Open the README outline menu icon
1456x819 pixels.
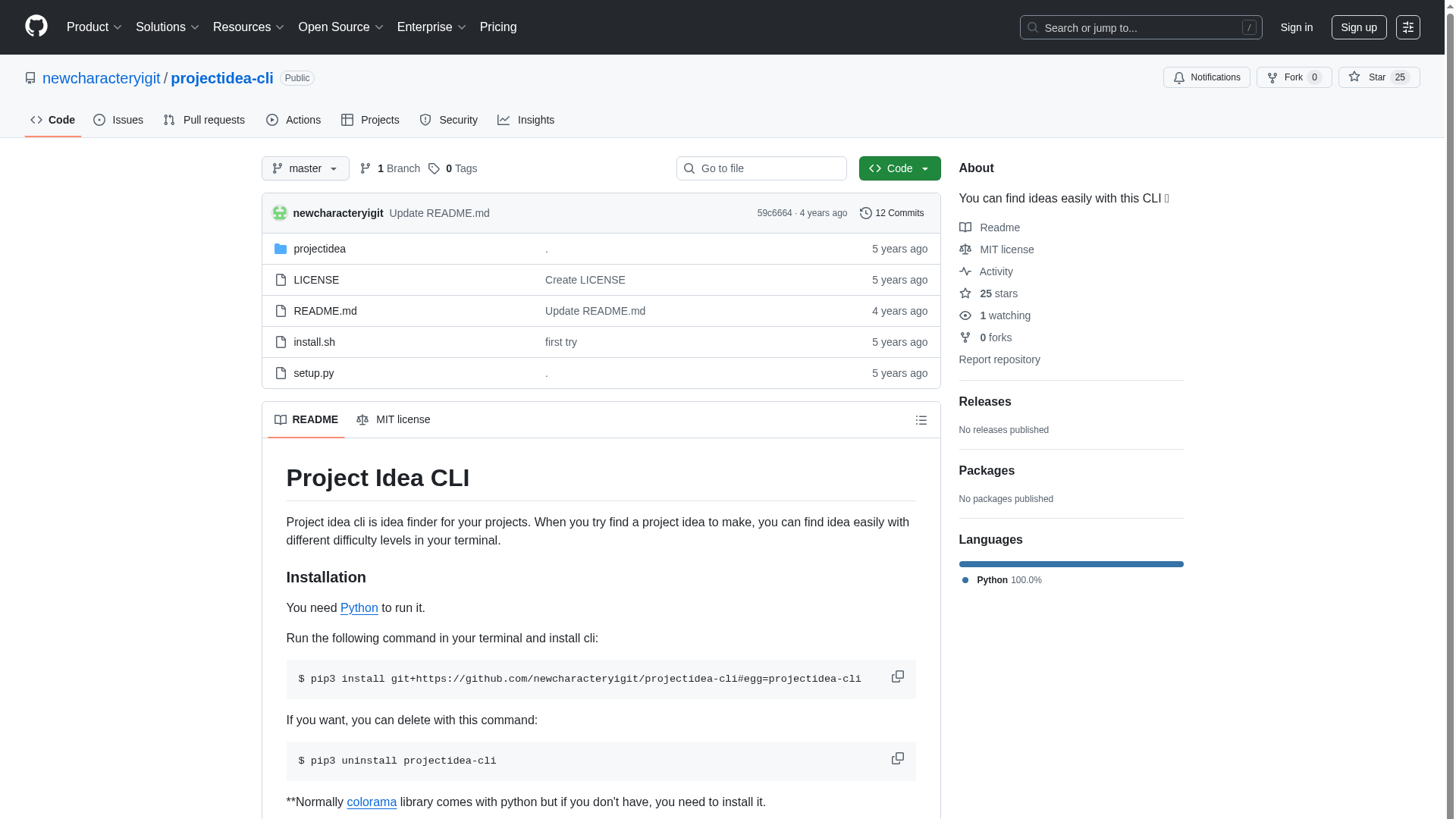pyautogui.click(x=921, y=420)
